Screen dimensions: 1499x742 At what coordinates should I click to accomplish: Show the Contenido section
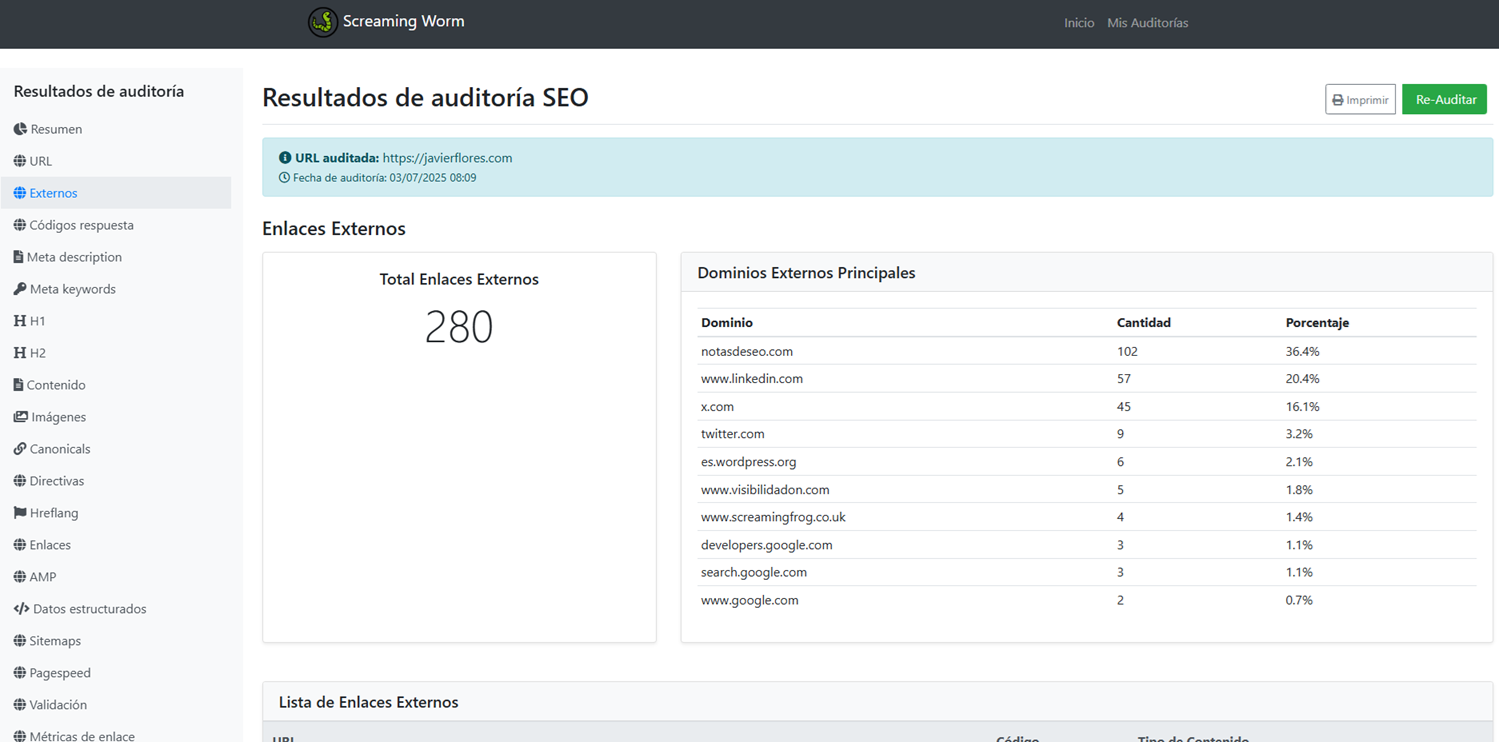point(116,385)
